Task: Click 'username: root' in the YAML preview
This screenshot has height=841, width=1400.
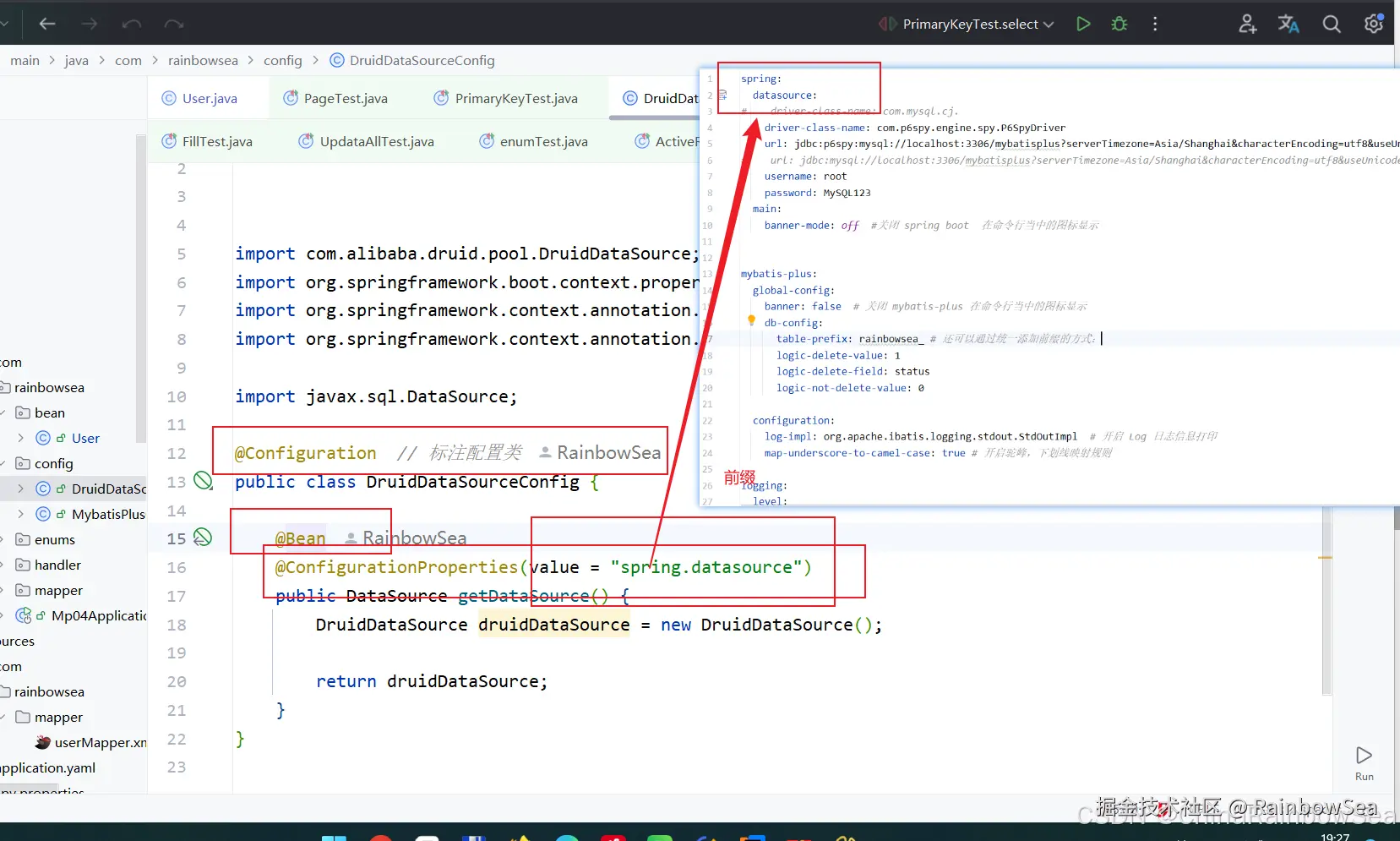Action: point(805,176)
